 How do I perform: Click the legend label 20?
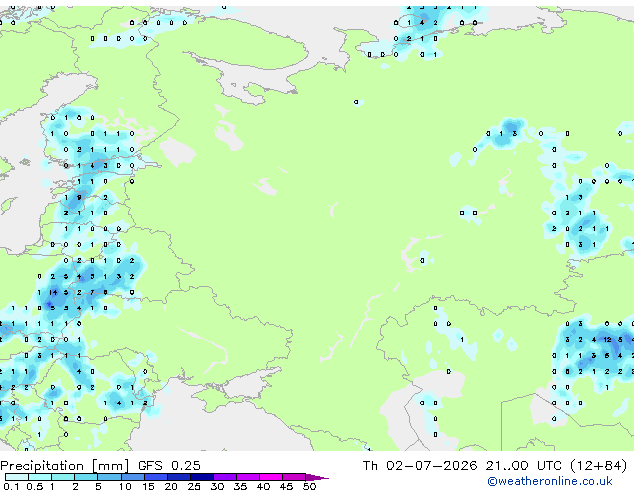[171, 486]
